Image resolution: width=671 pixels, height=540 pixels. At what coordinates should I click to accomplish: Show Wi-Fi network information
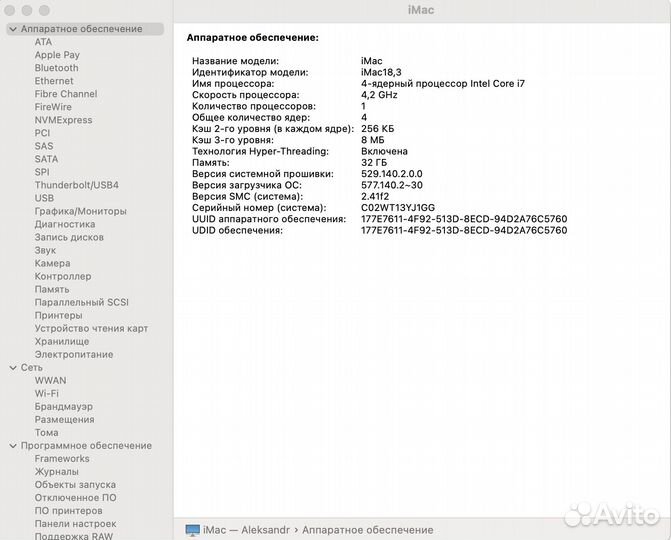[46, 394]
